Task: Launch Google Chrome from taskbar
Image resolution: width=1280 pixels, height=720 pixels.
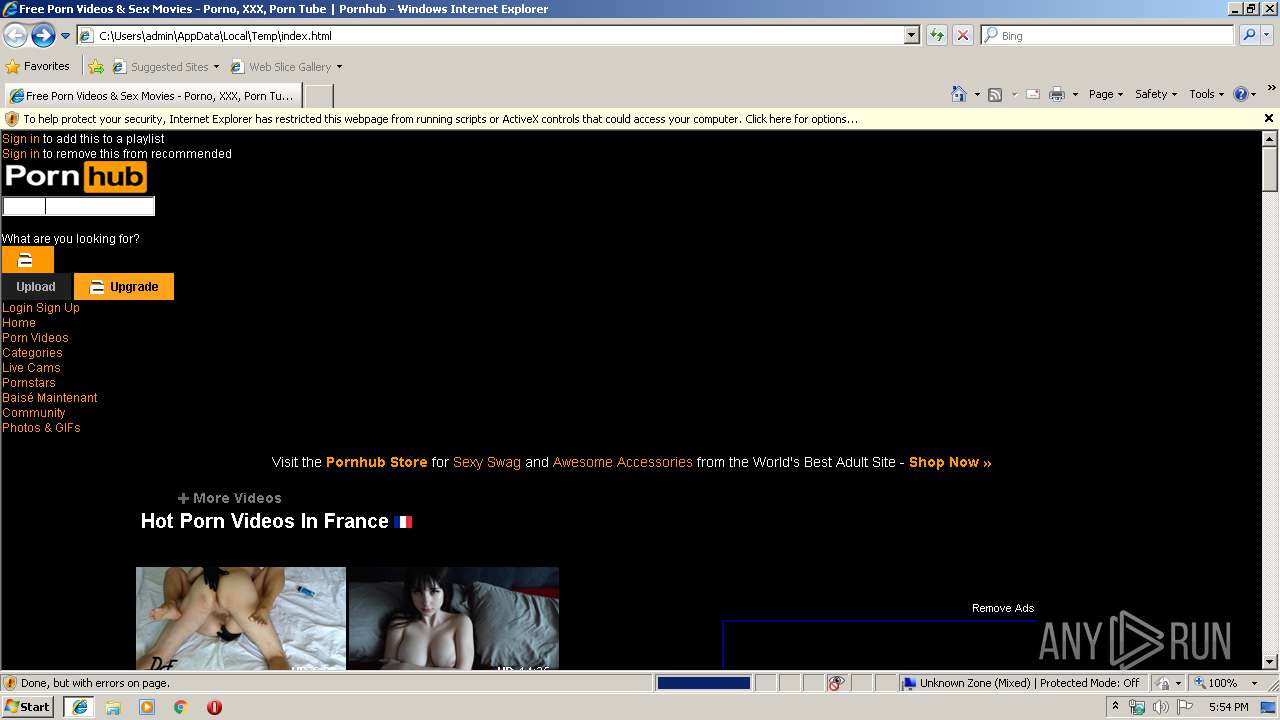Action: click(181, 707)
